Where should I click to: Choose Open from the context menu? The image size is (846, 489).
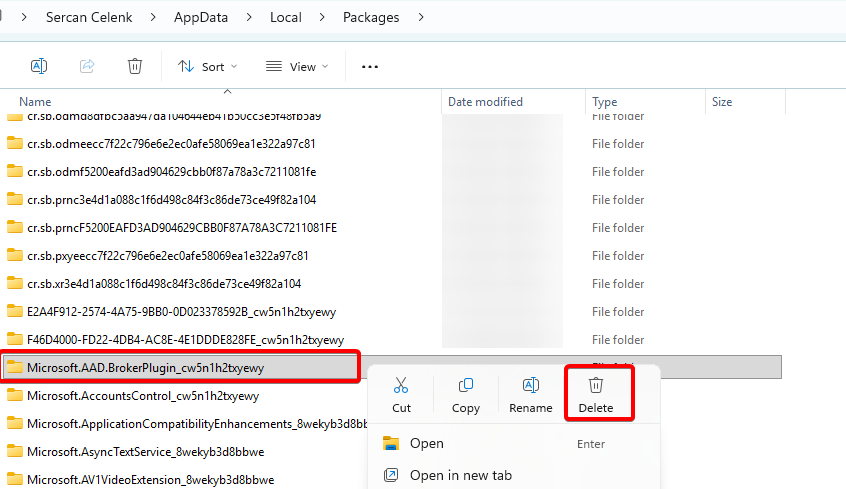[427, 443]
